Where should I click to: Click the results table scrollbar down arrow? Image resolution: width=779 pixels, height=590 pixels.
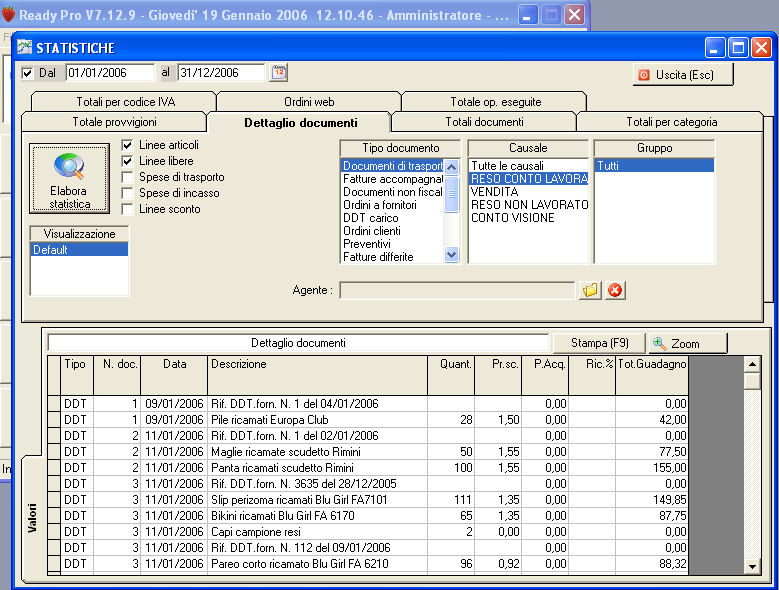[752, 567]
